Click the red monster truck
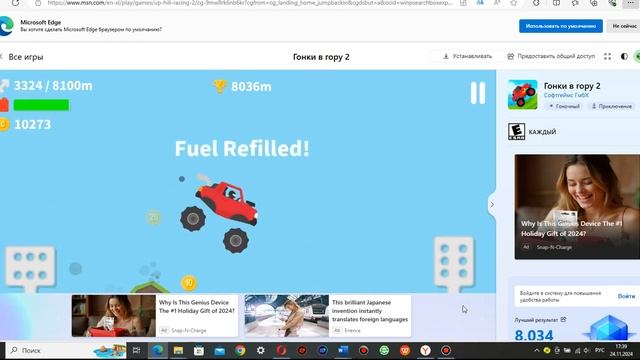640x360 pixels. (x=220, y=216)
